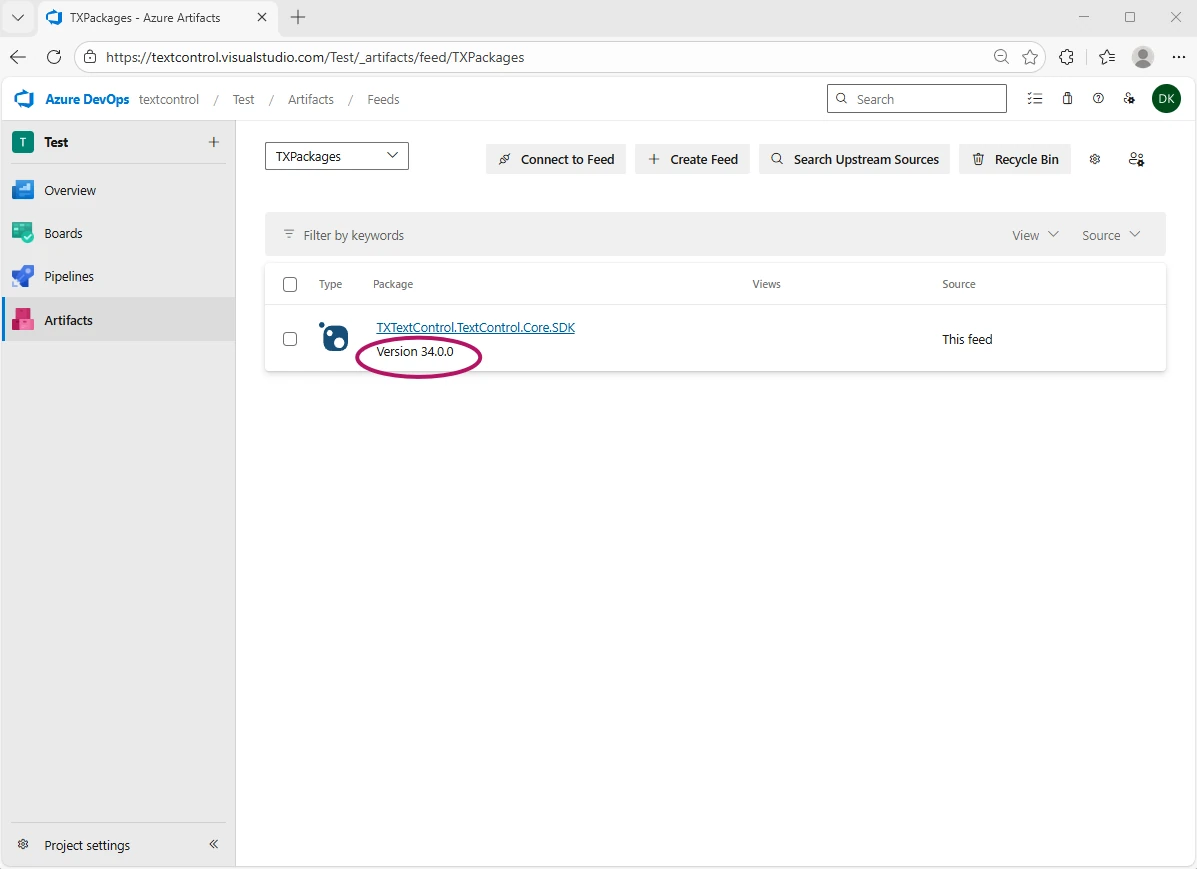Open Azure DevOps help menu
The width and height of the screenshot is (1197, 869).
[x=1098, y=98]
